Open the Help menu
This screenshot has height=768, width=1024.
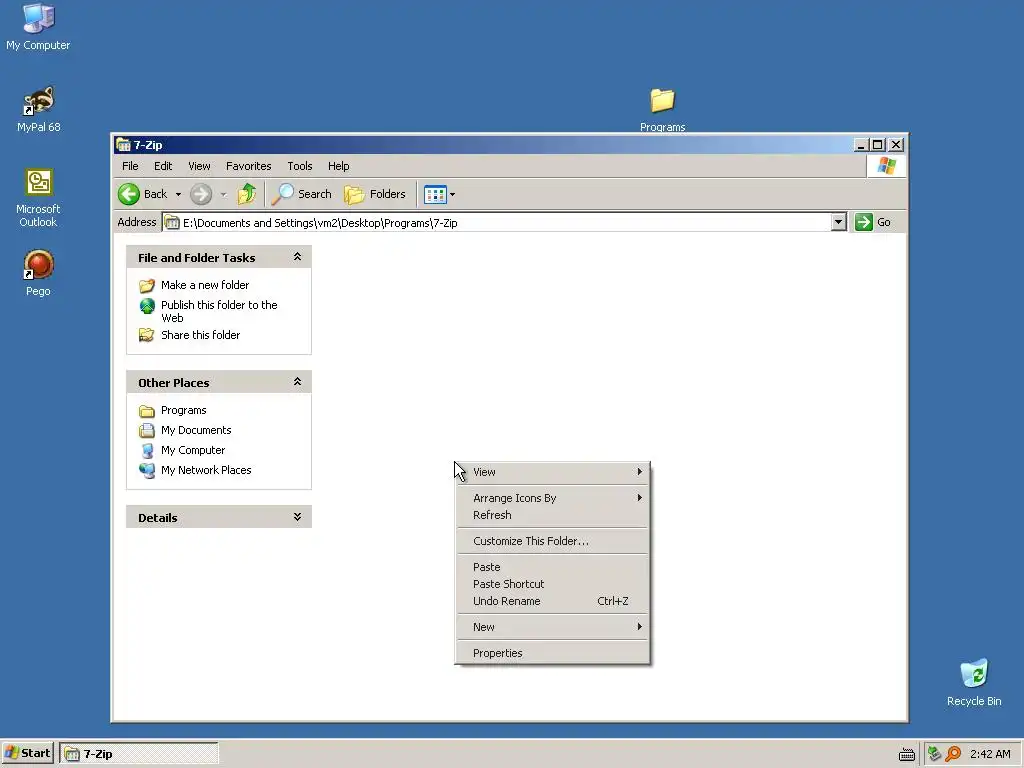pyautogui.click(x=338, y=166)
